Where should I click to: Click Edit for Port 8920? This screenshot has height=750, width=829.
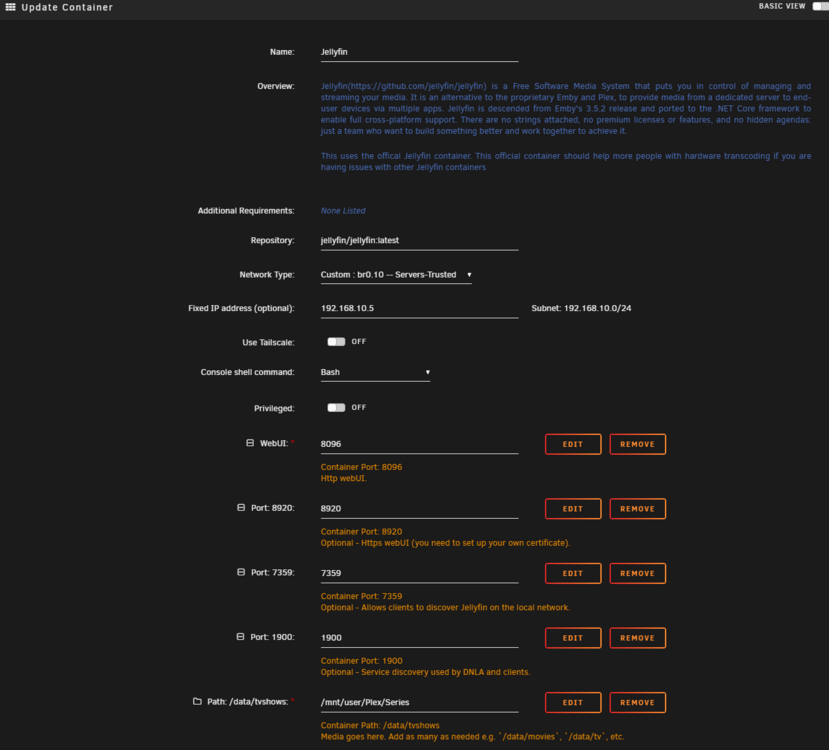(573, 508)
